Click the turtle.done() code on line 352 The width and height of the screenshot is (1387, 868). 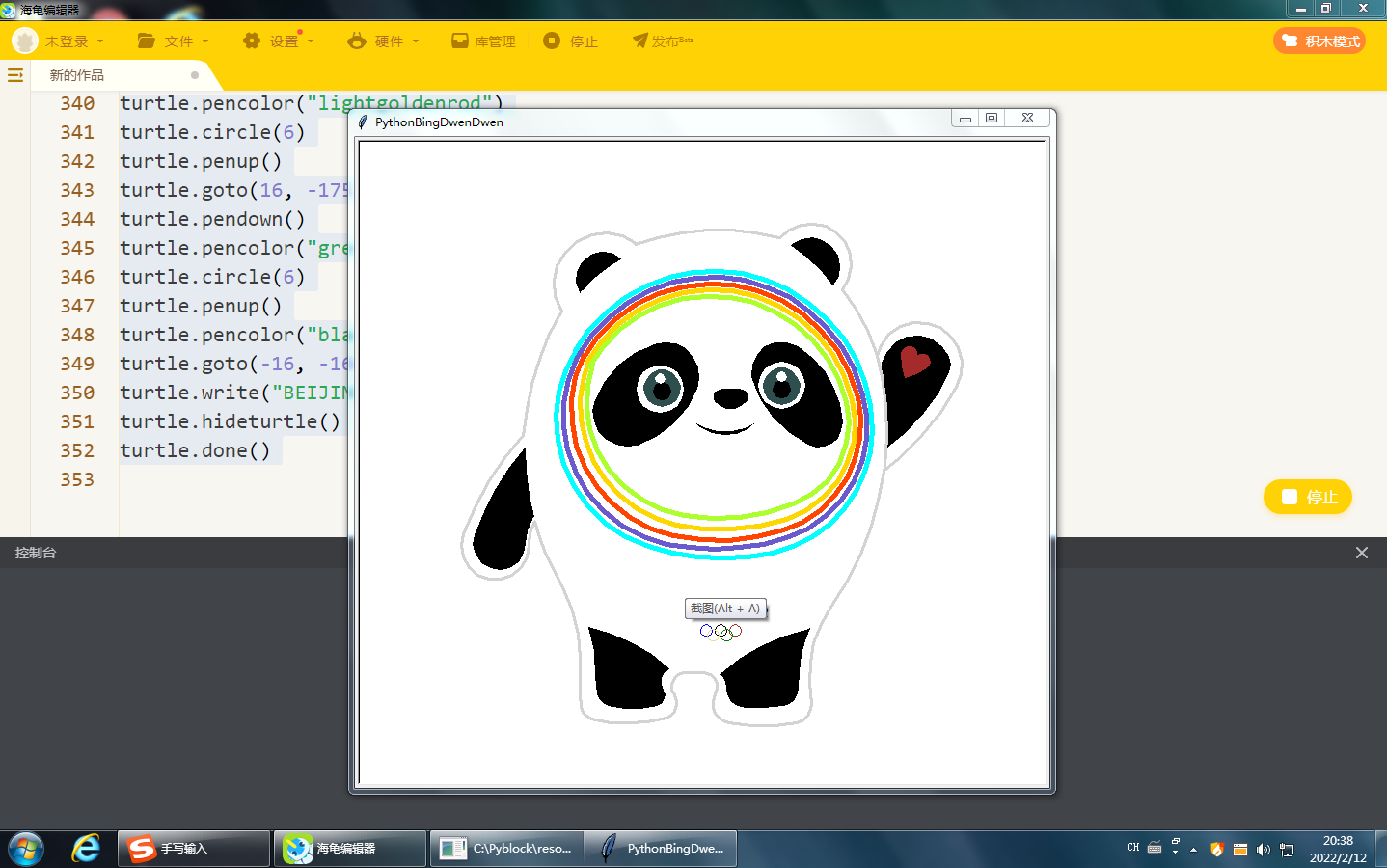[x=195, y=450]
